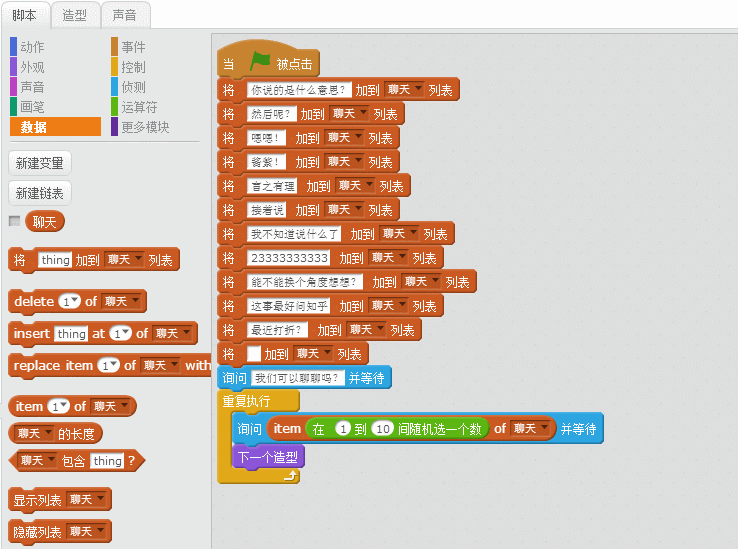The width and height of the screenshot is (738, 549).
Task: Open list dropdown in replace item block
Action: (x=160, y=365)
